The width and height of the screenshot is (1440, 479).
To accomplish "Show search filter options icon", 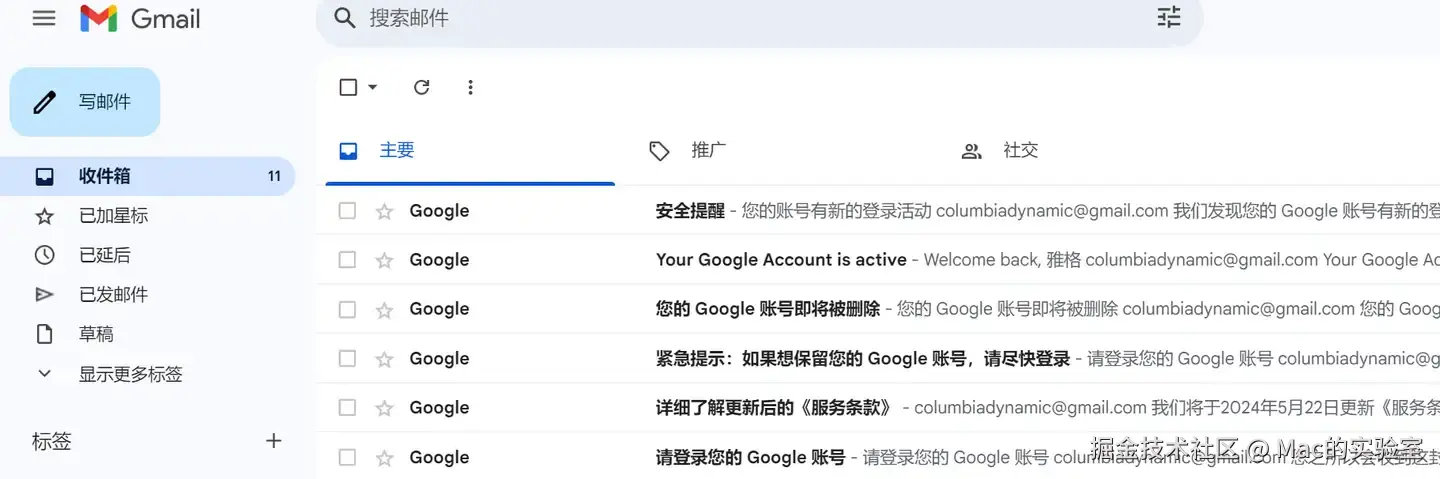I will point(1168,17).
